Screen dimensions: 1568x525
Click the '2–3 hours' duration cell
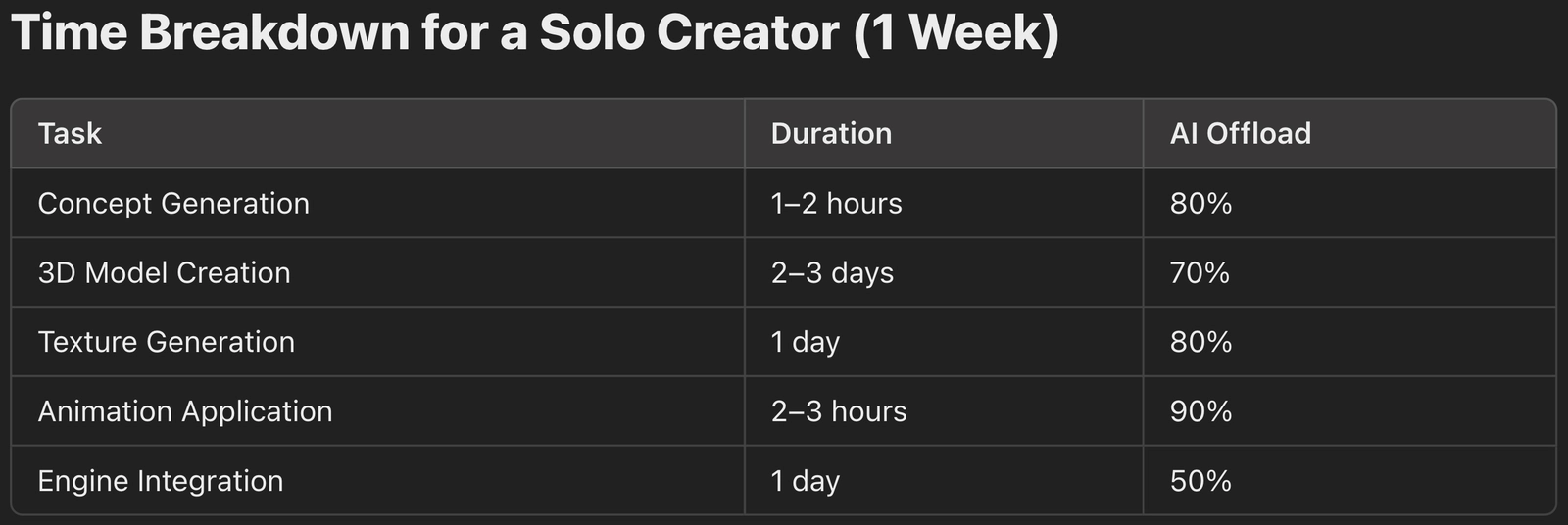click(x=839, y=411)
